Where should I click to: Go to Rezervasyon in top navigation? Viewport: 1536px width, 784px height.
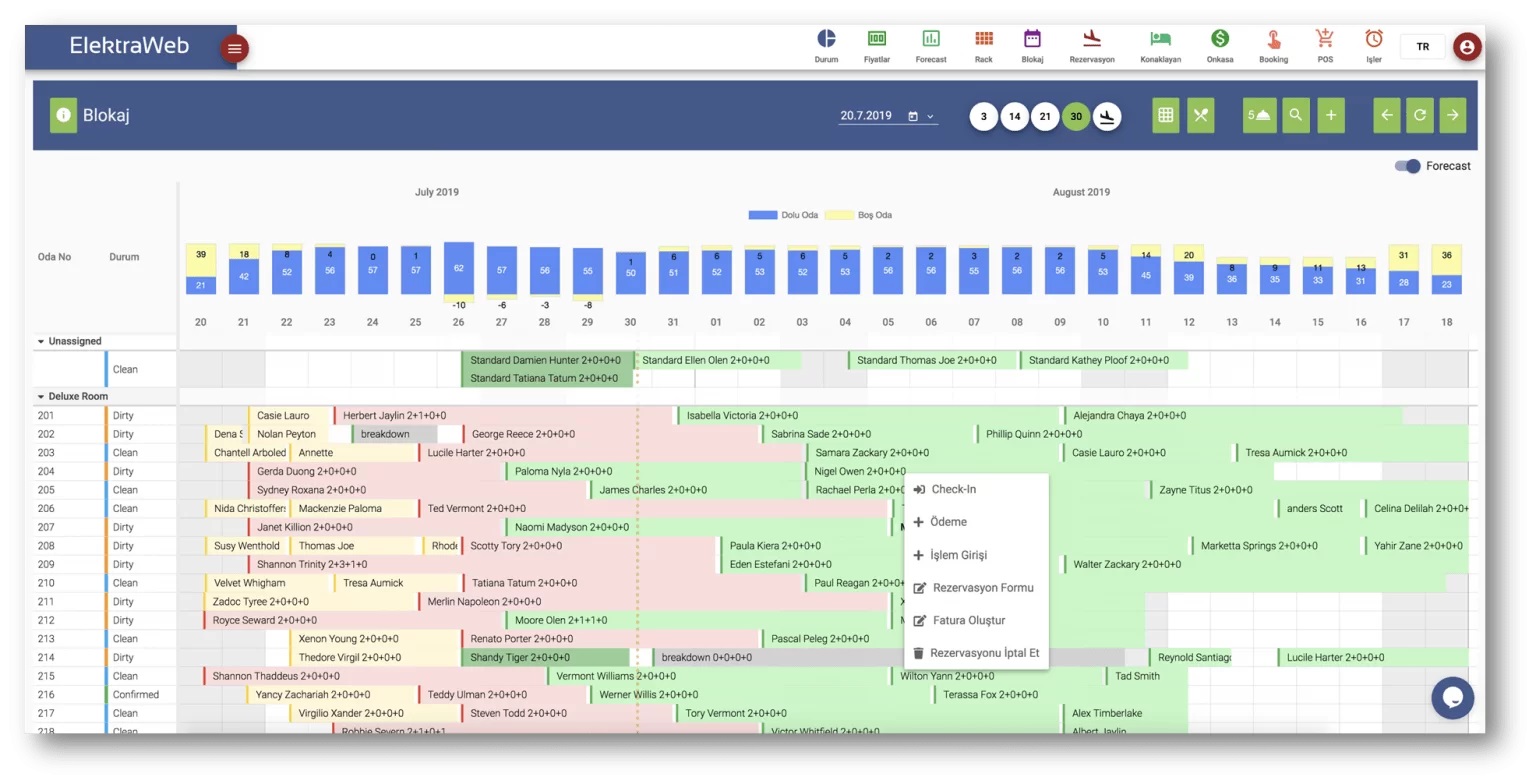(x=1091, y=40)
